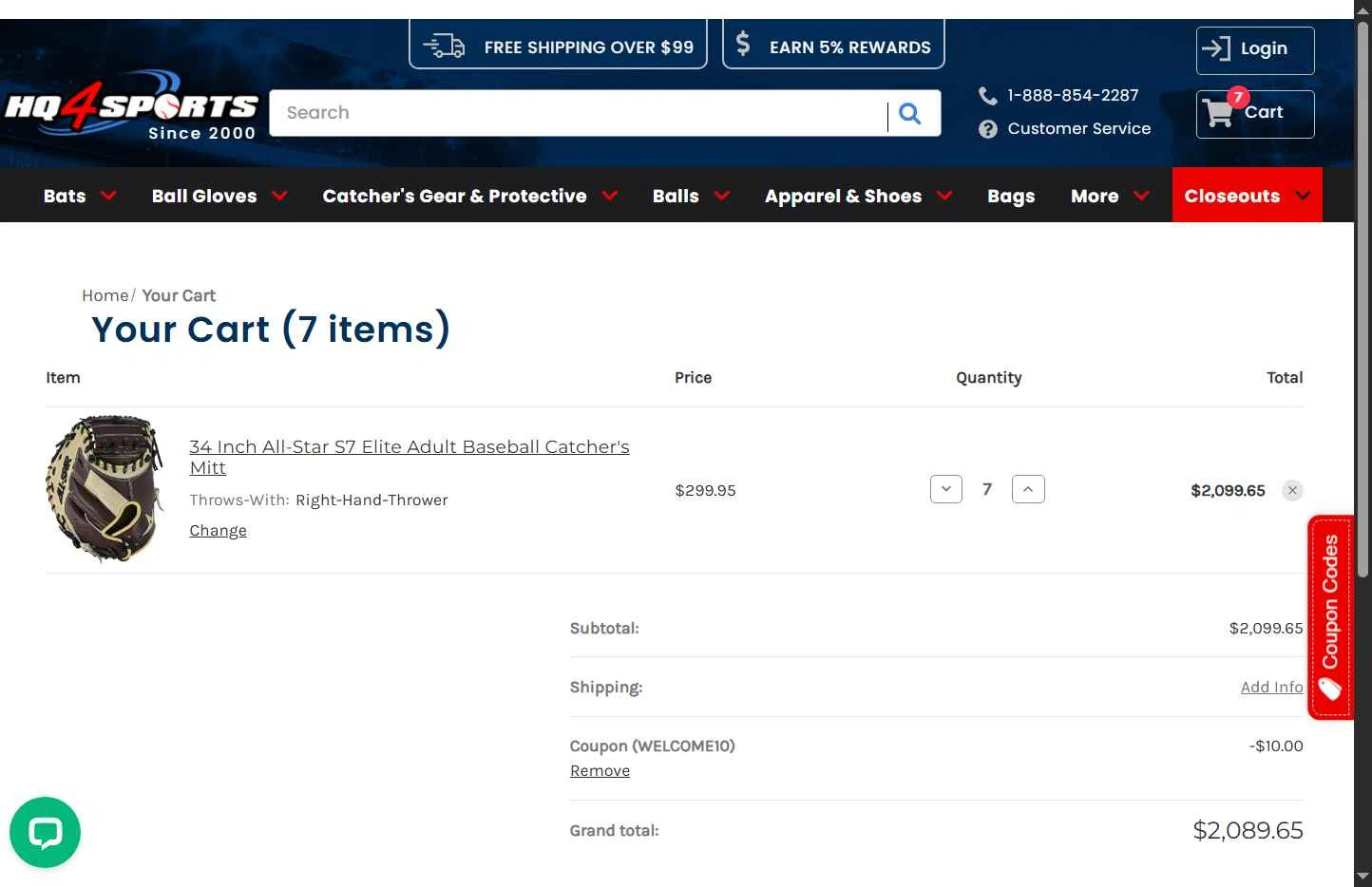Open the Customer Service link
This screenshot has width=1372, height=887.
[1078, 129]
